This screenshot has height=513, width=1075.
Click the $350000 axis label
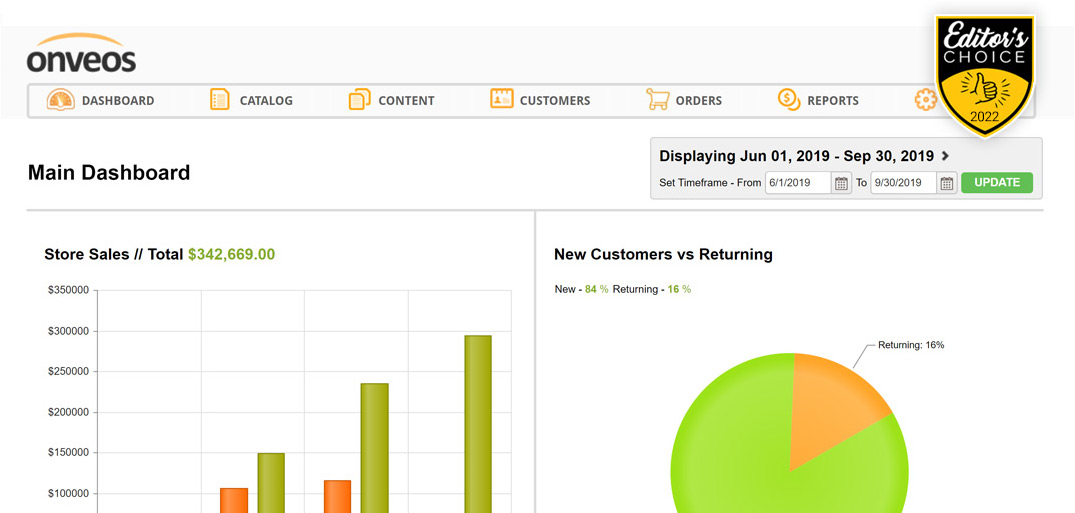pyautogui.click(x=69, y=291)
